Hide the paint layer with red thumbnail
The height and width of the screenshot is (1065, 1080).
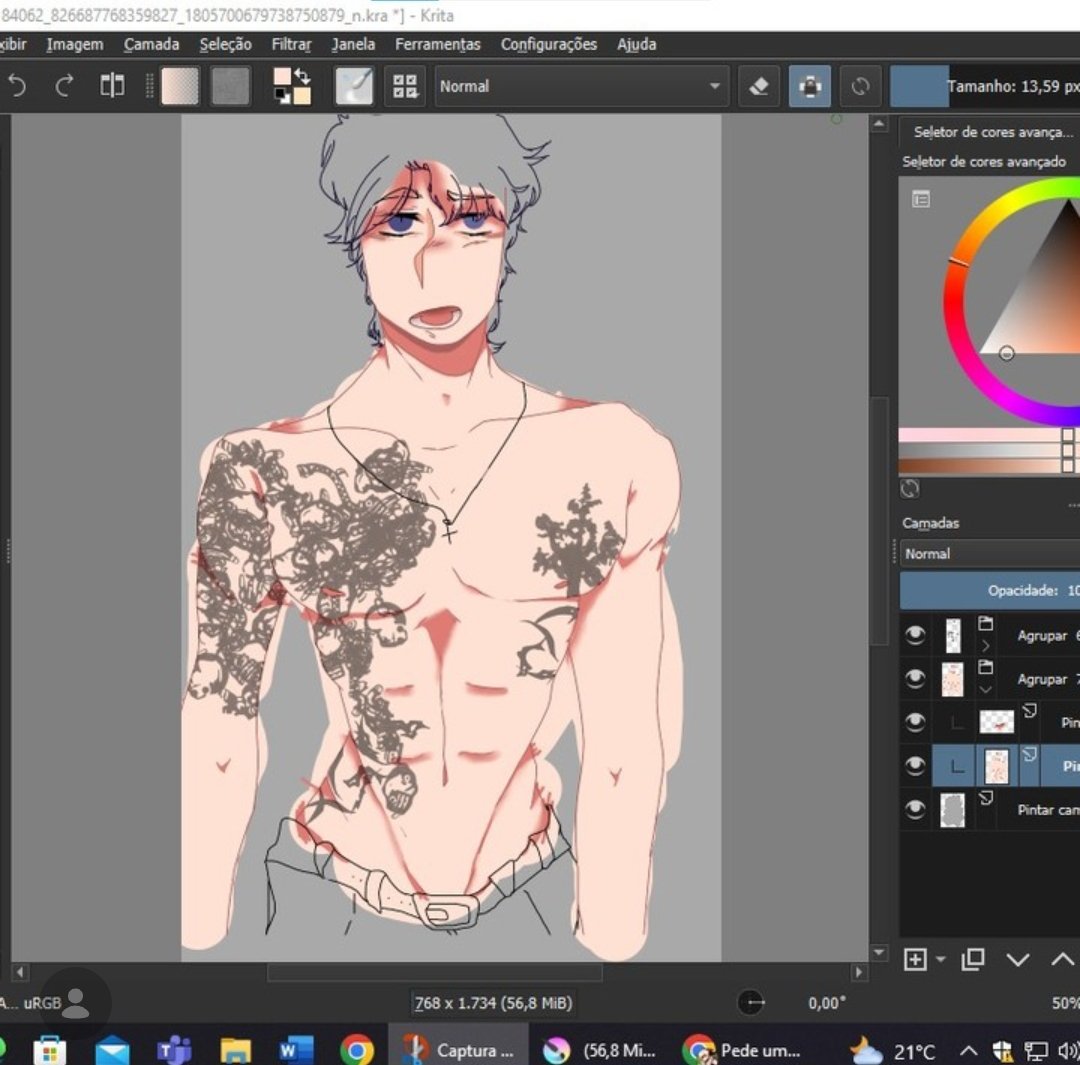point(915,723)
